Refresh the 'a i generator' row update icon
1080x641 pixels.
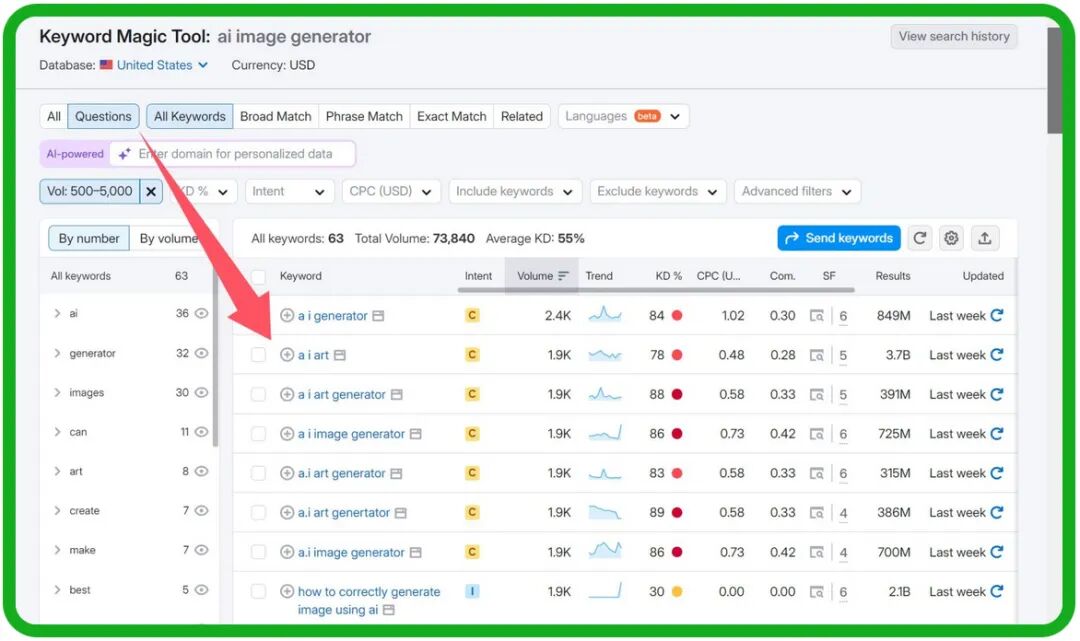click(x=996, y=316)
